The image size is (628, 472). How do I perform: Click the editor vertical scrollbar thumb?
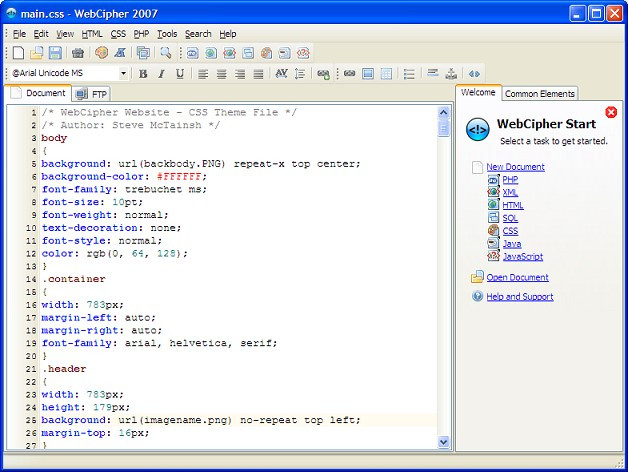(x=443, y=128)
